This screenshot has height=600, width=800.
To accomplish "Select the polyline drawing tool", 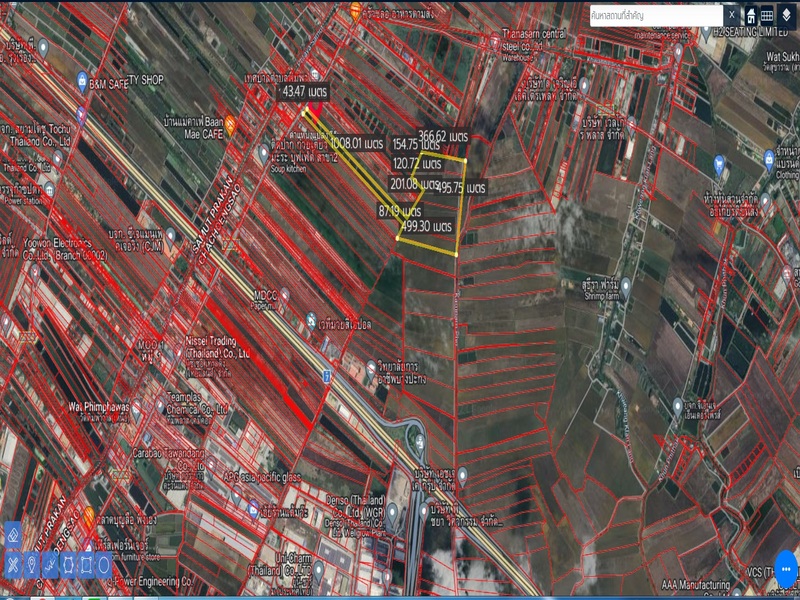I will pos(49,566).
